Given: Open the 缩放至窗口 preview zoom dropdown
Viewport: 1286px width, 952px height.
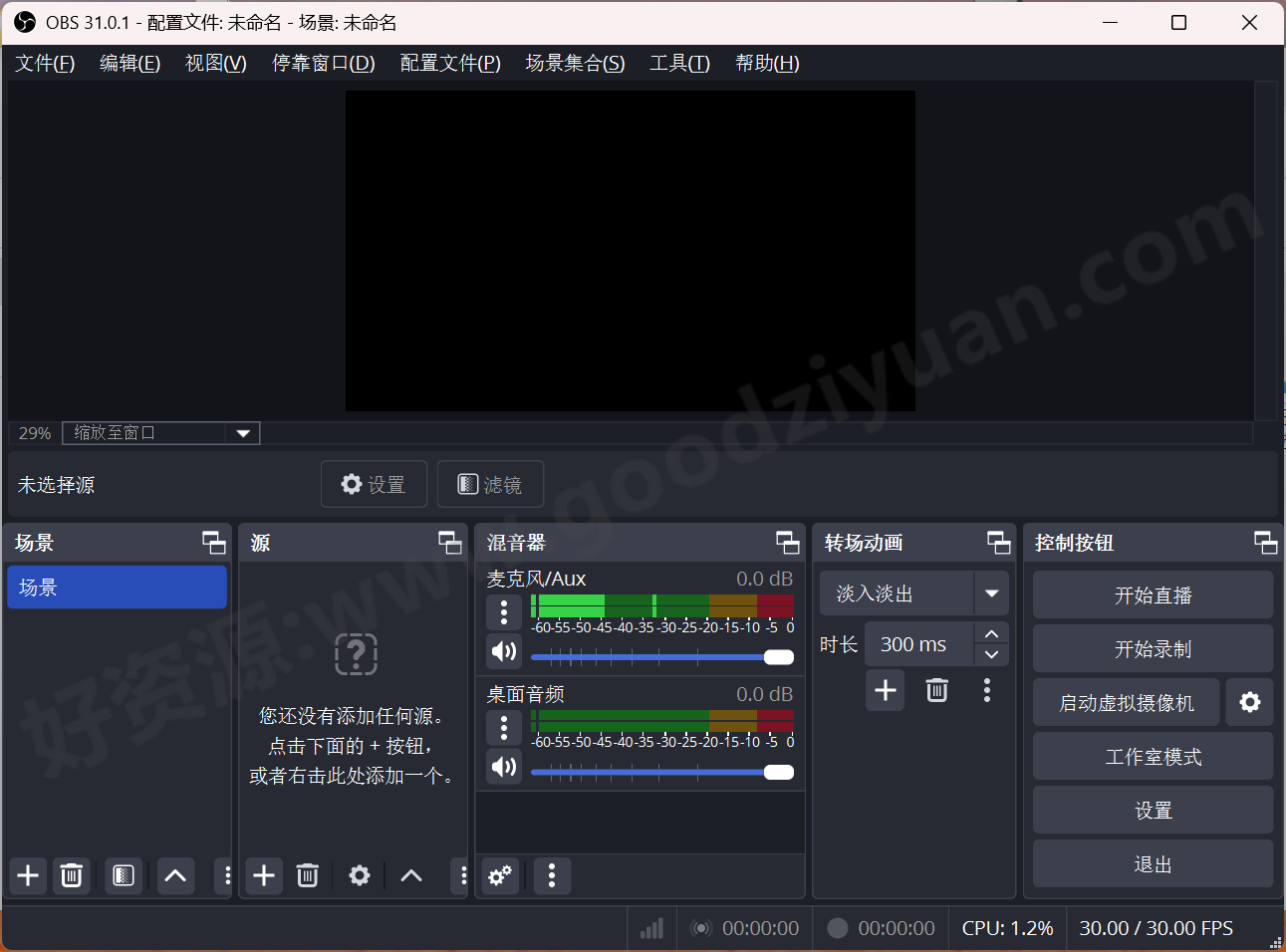Looking at the screenshot, I should (x=159, y=432).
